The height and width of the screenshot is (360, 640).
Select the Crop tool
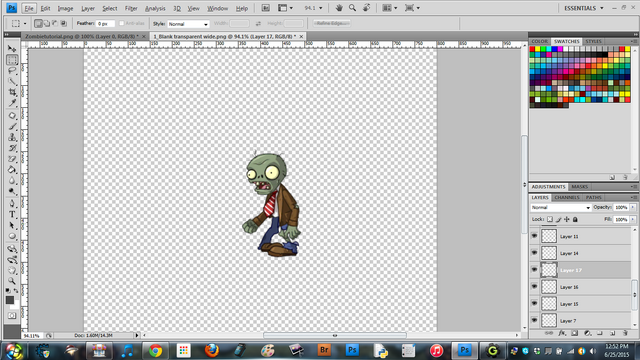12,92
